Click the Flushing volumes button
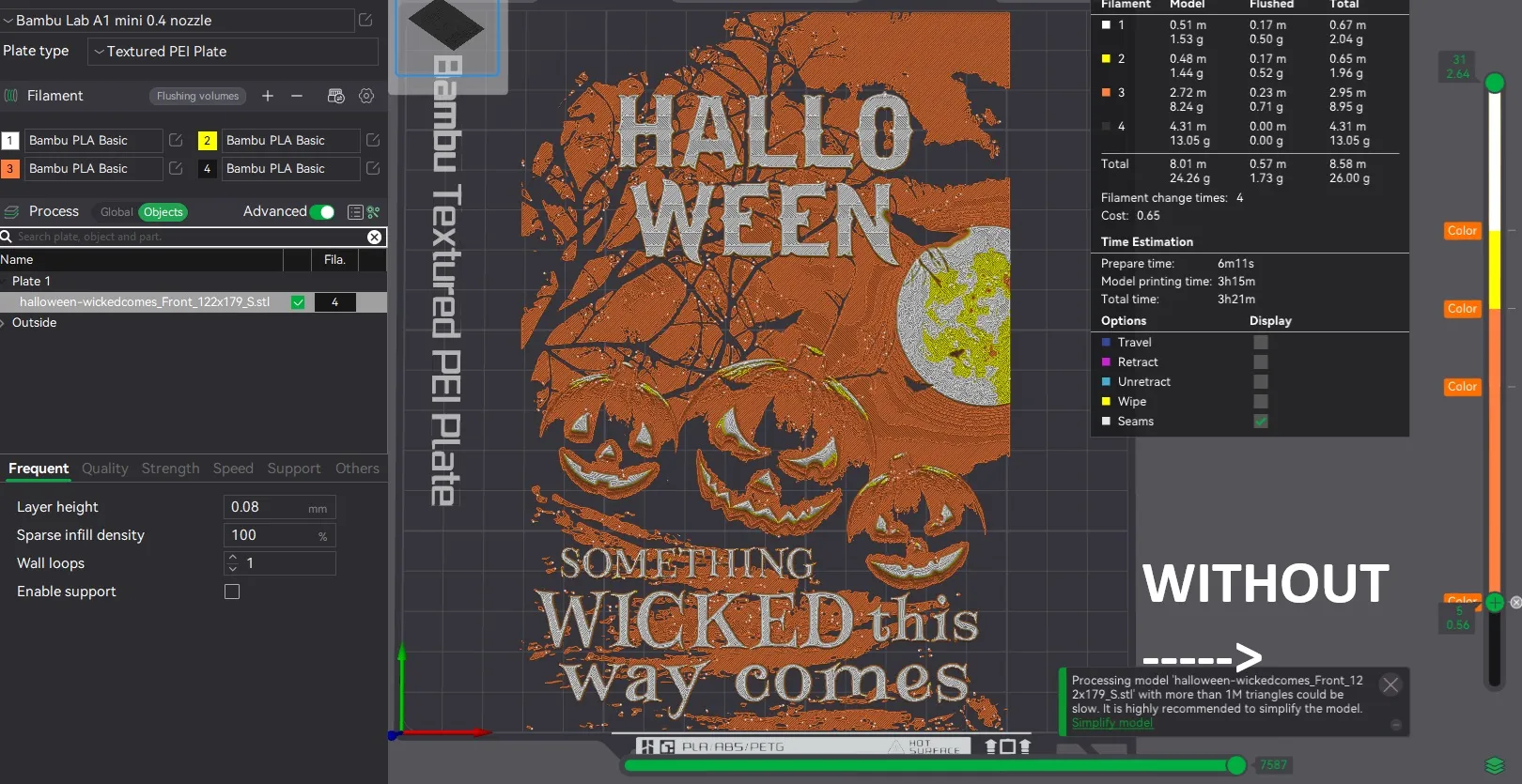The width and height of the screenshot is (1522, 784). tap(198, 96)
